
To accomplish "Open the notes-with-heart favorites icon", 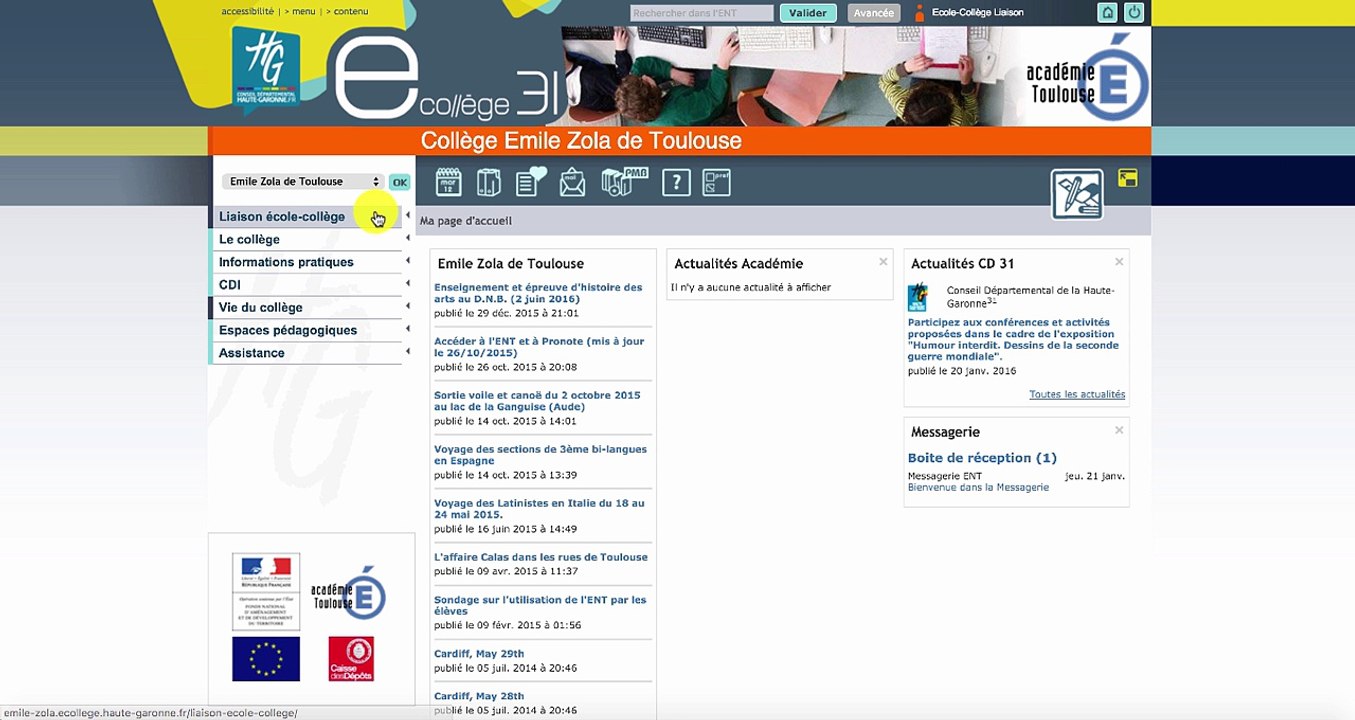I will [x=531, y=181].
